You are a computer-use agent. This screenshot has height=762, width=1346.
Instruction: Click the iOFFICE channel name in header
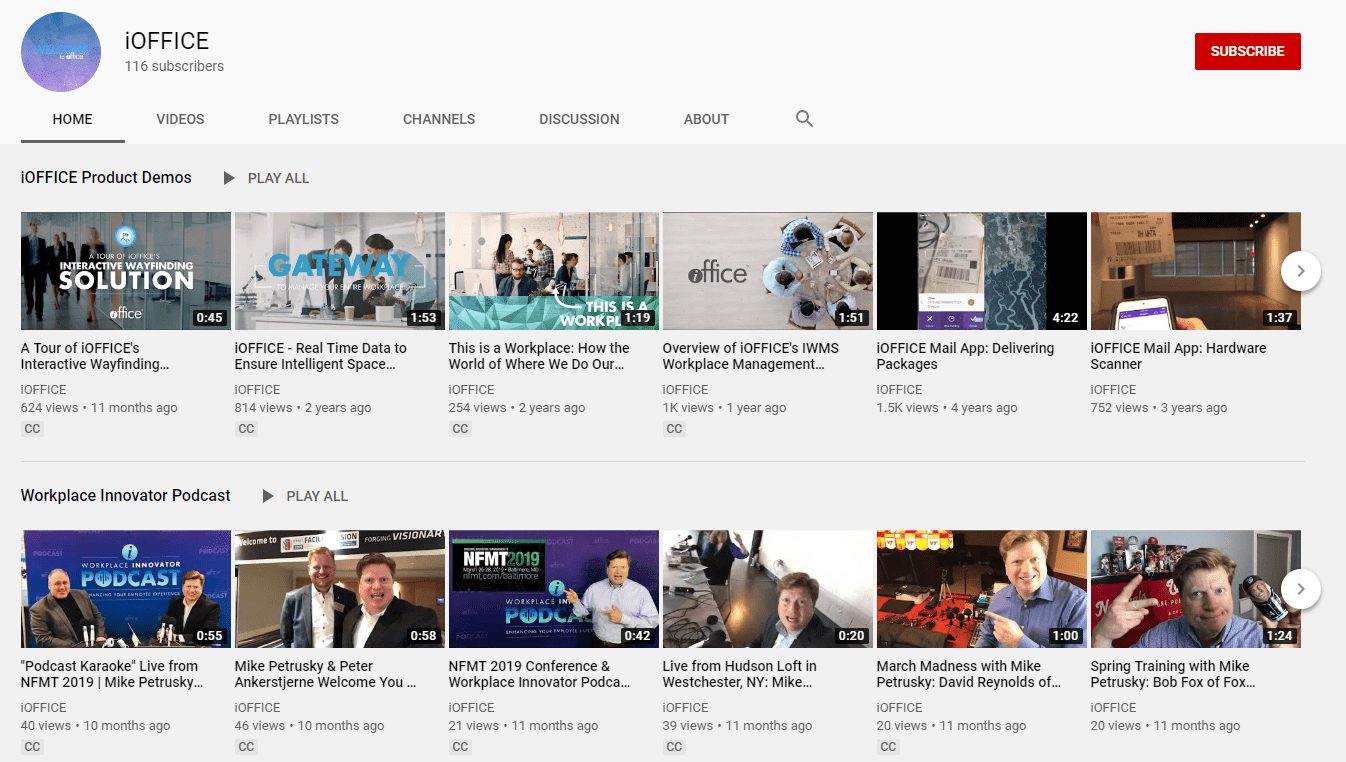pos(167,41)
